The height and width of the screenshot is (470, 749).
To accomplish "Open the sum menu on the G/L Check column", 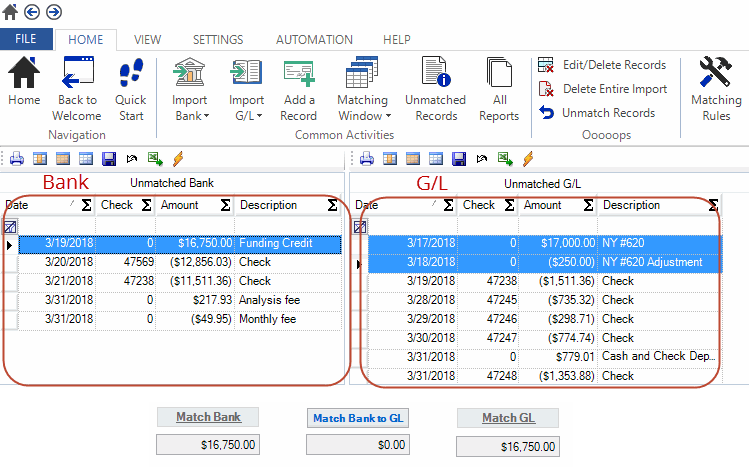I will point(510,205).
